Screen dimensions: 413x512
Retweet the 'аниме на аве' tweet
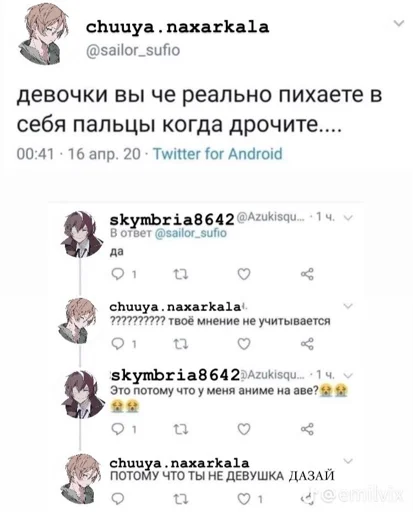tap(181, 429)
